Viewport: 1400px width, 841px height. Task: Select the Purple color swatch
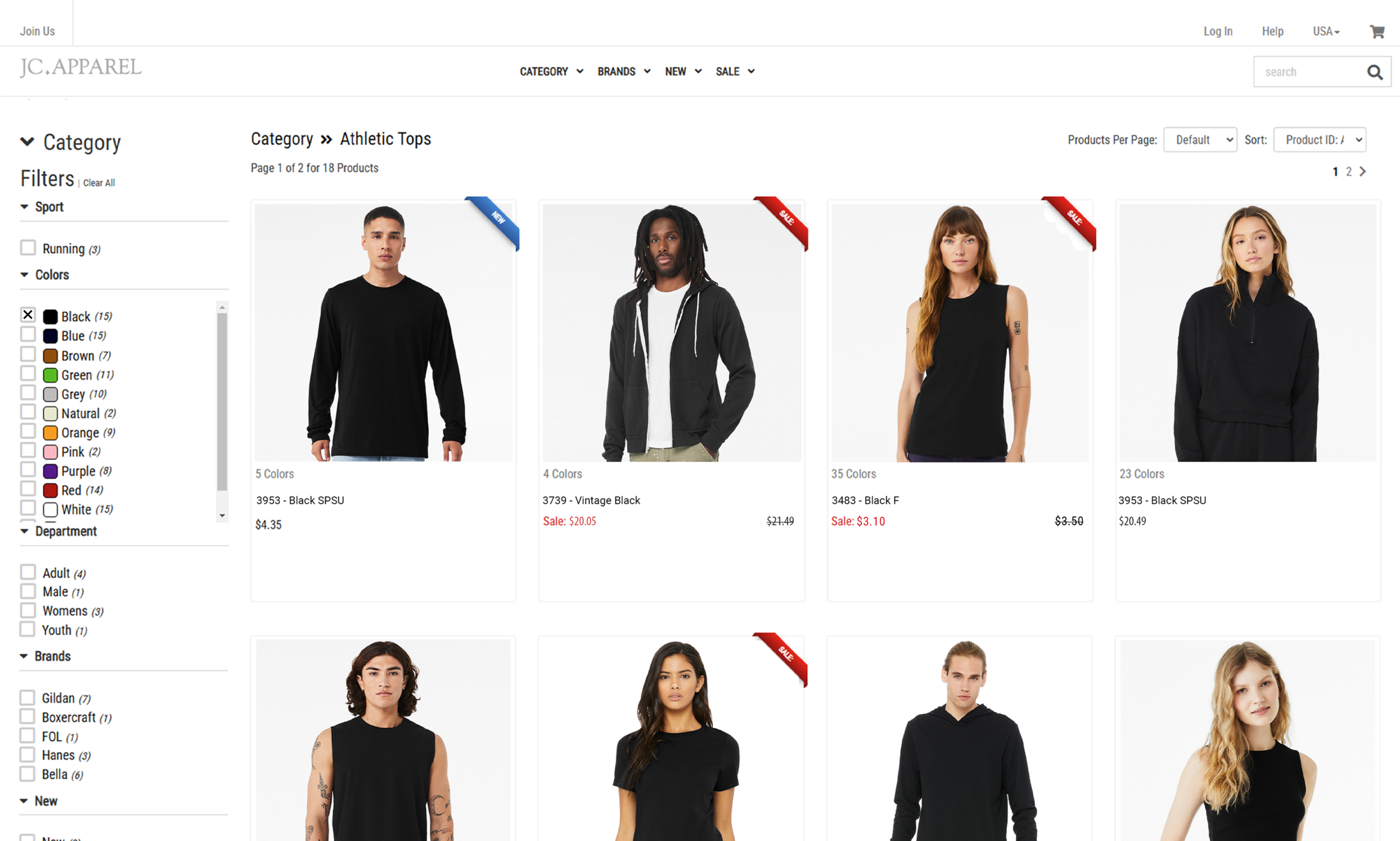click(x=50, y=471)
